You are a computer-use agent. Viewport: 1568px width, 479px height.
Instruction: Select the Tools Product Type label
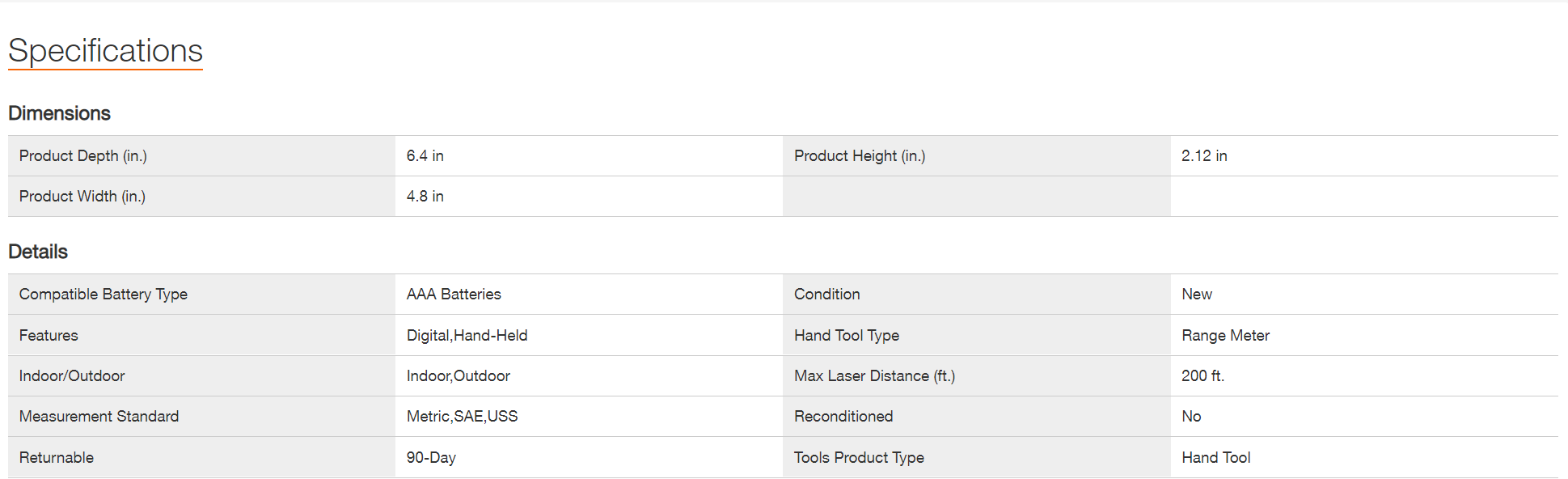pyautogui.click(x=859, y=458)
